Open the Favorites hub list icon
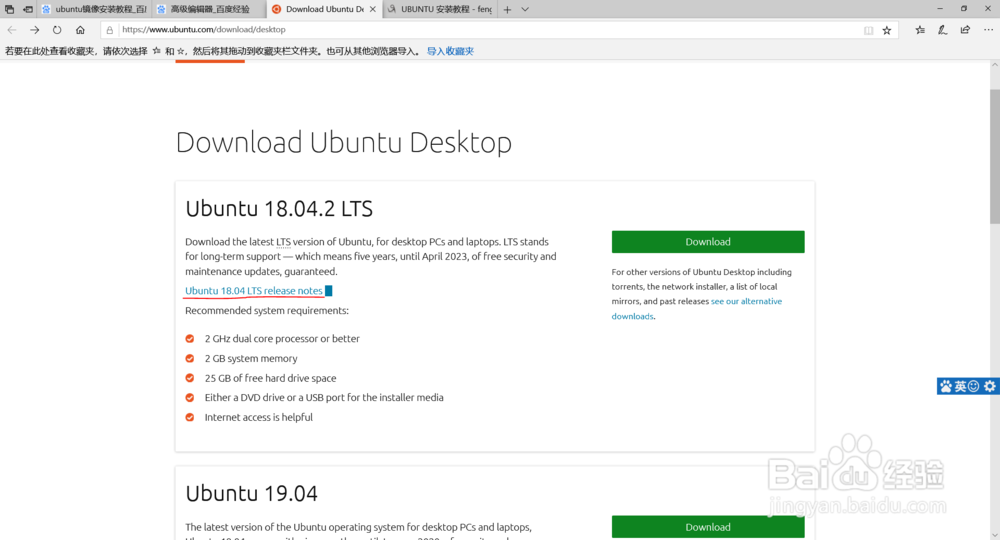This screenshot has height=540, width=1000. click(x=920, y=30)
